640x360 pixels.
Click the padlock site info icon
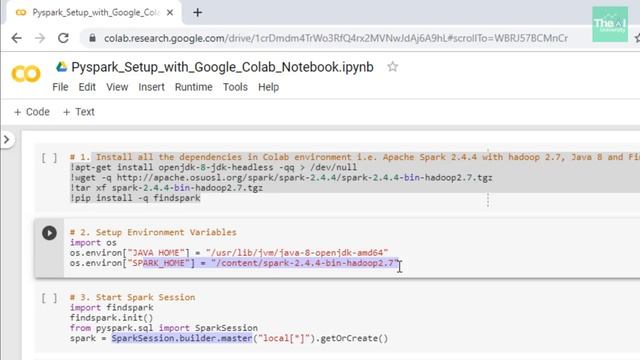point(93,38)
